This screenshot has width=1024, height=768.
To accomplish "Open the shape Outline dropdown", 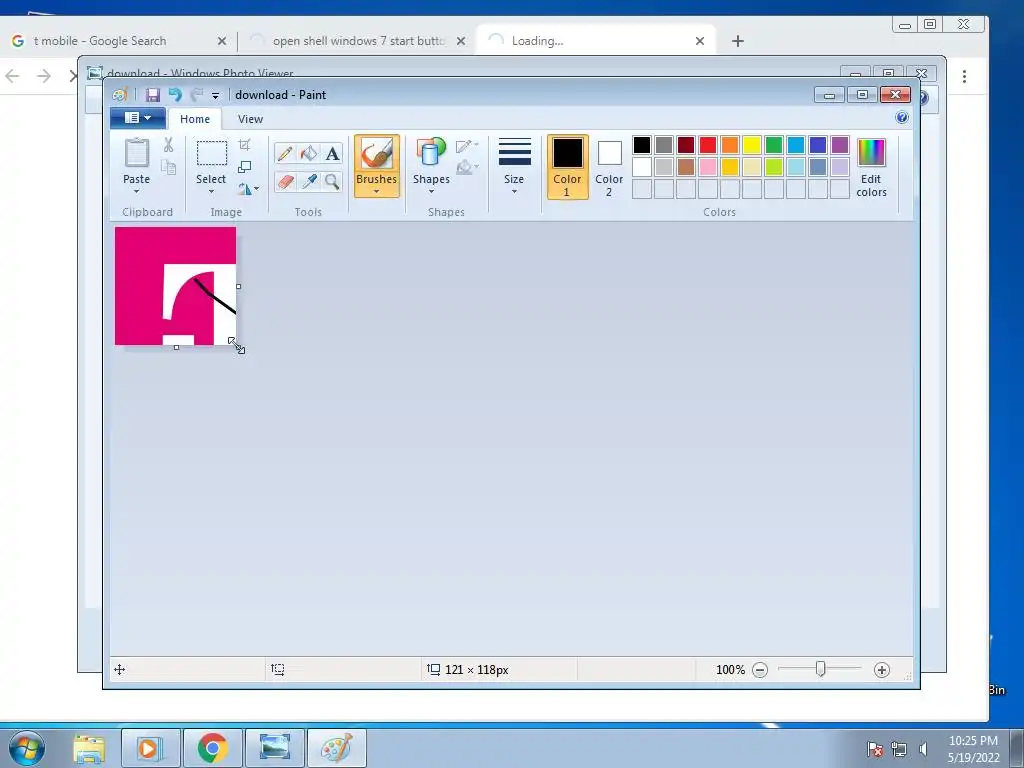I will (x=467, y=146).
